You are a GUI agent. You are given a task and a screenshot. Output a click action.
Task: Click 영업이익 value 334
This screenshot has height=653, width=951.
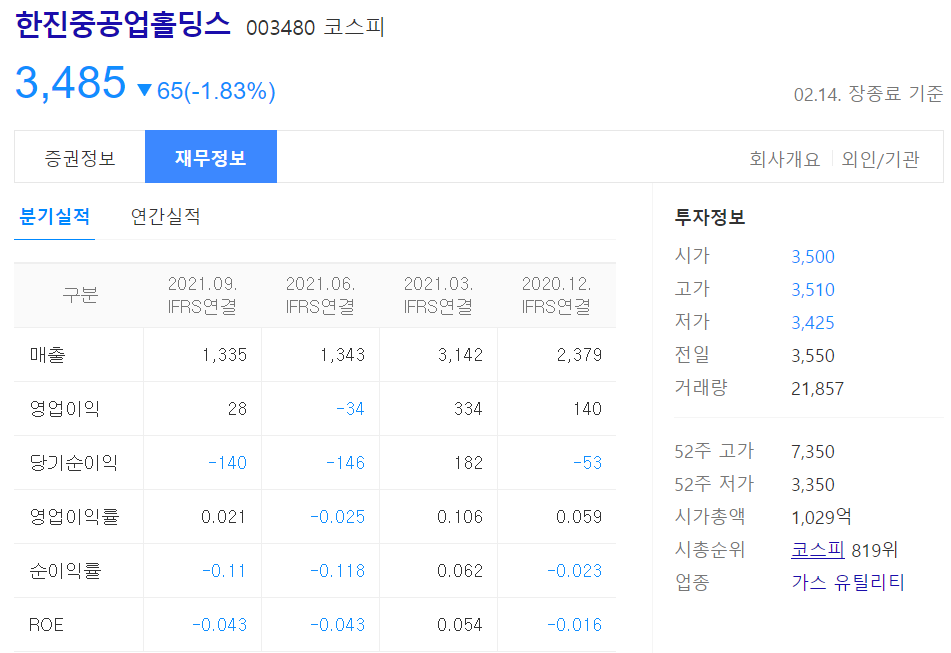click(x=468, y=409)
